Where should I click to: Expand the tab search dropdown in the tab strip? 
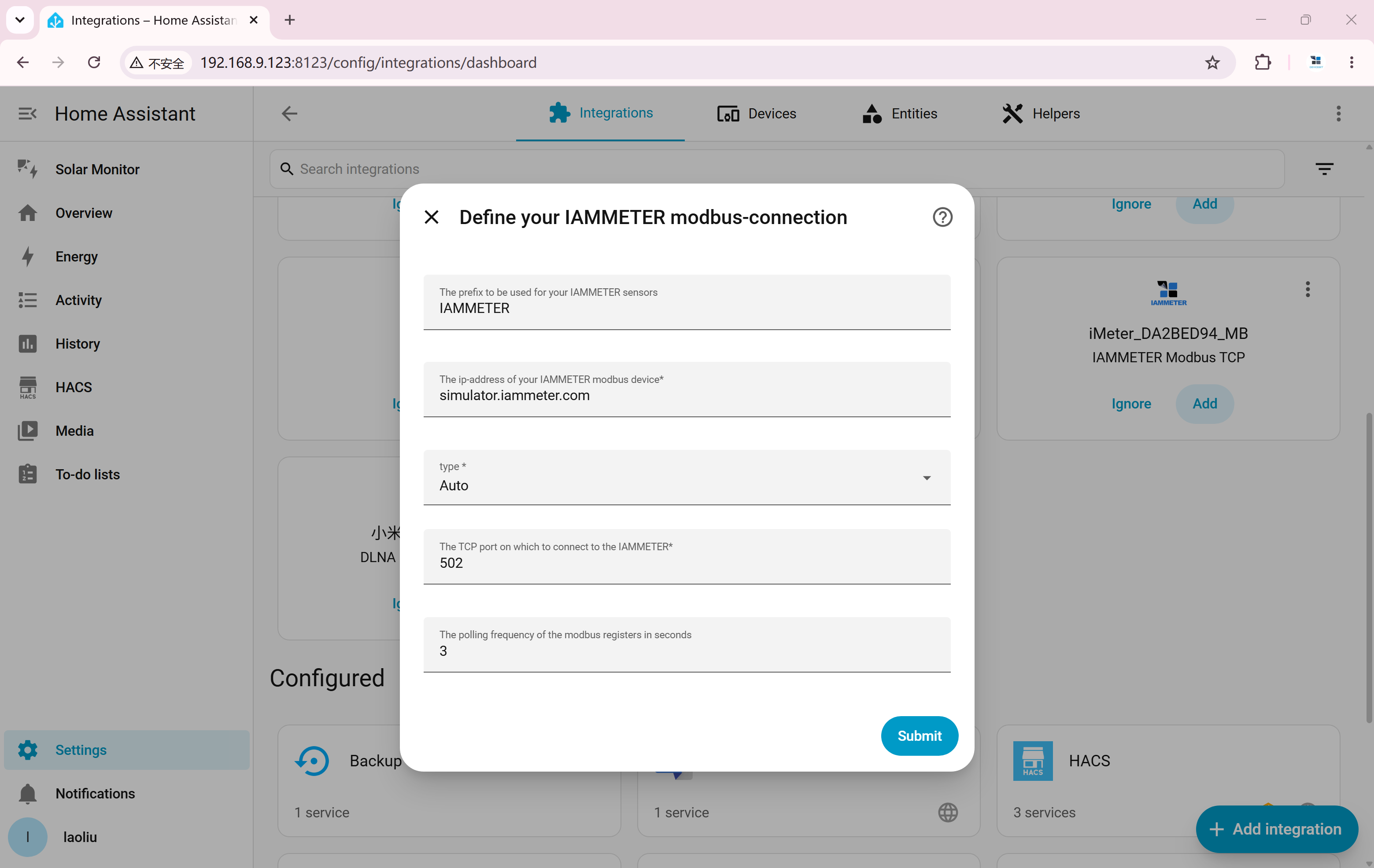coord(20,20)
